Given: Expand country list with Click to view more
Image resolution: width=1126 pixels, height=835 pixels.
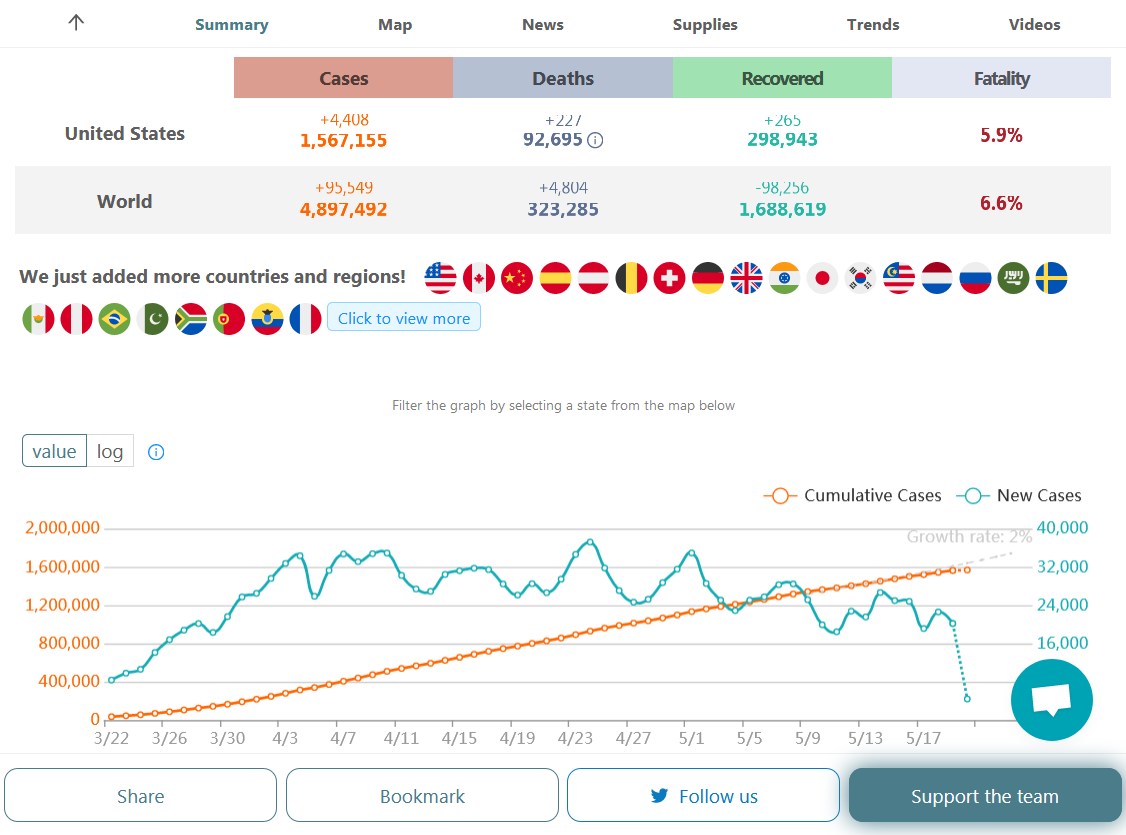Looking at the screenshot, I should [404, 318].
